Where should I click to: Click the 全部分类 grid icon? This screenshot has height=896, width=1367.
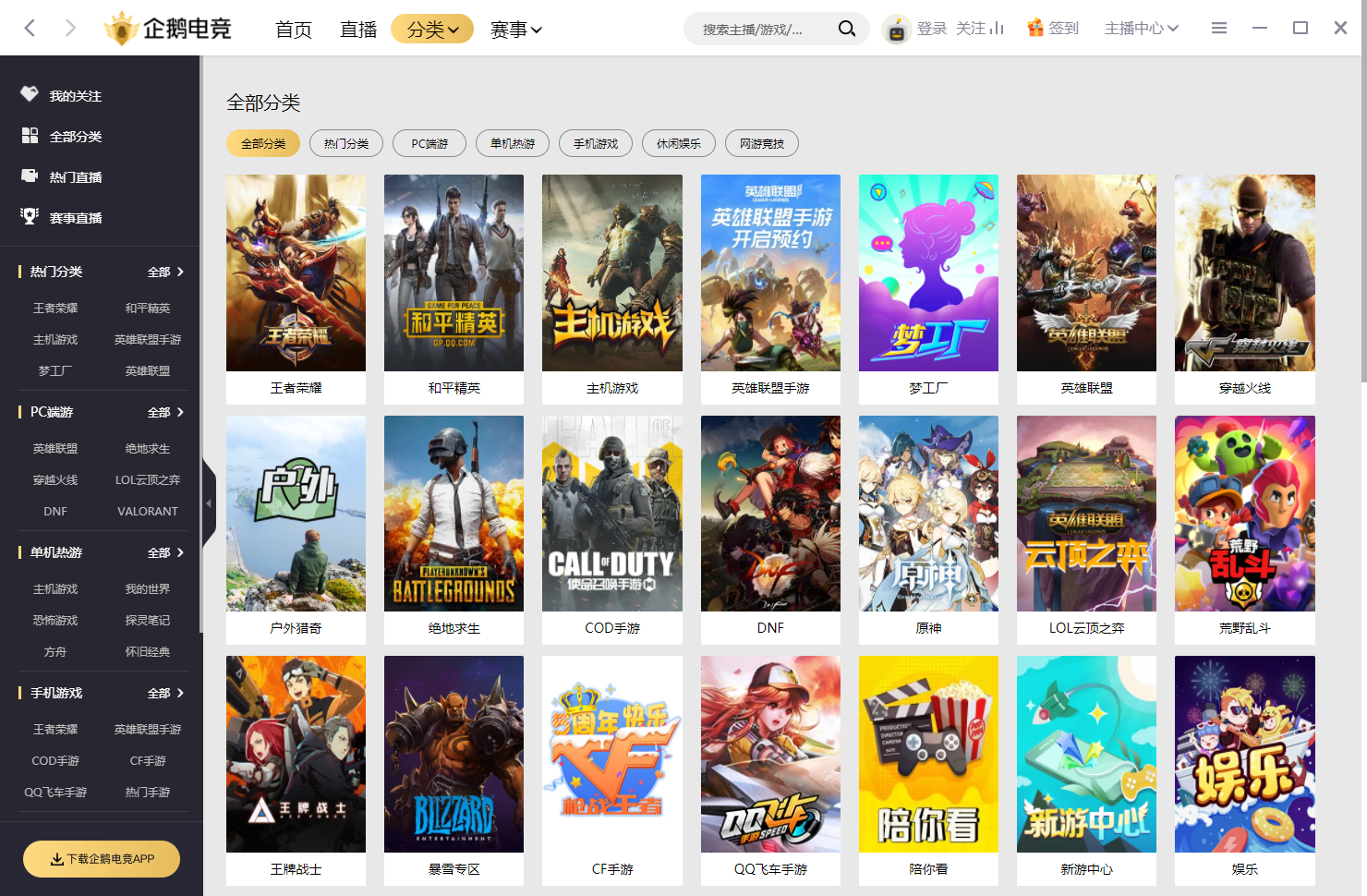click(30, 136)
